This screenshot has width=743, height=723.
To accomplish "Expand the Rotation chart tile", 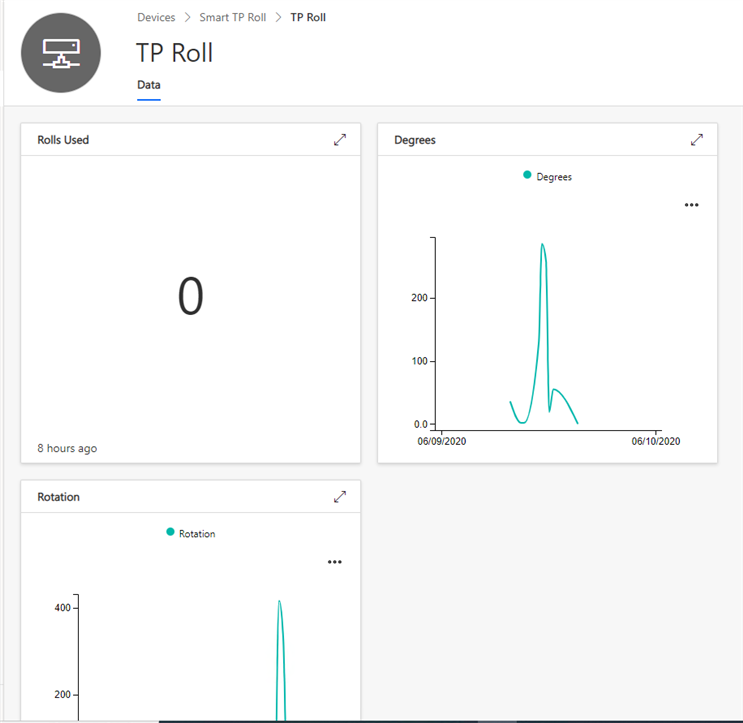I will [340, 497].
